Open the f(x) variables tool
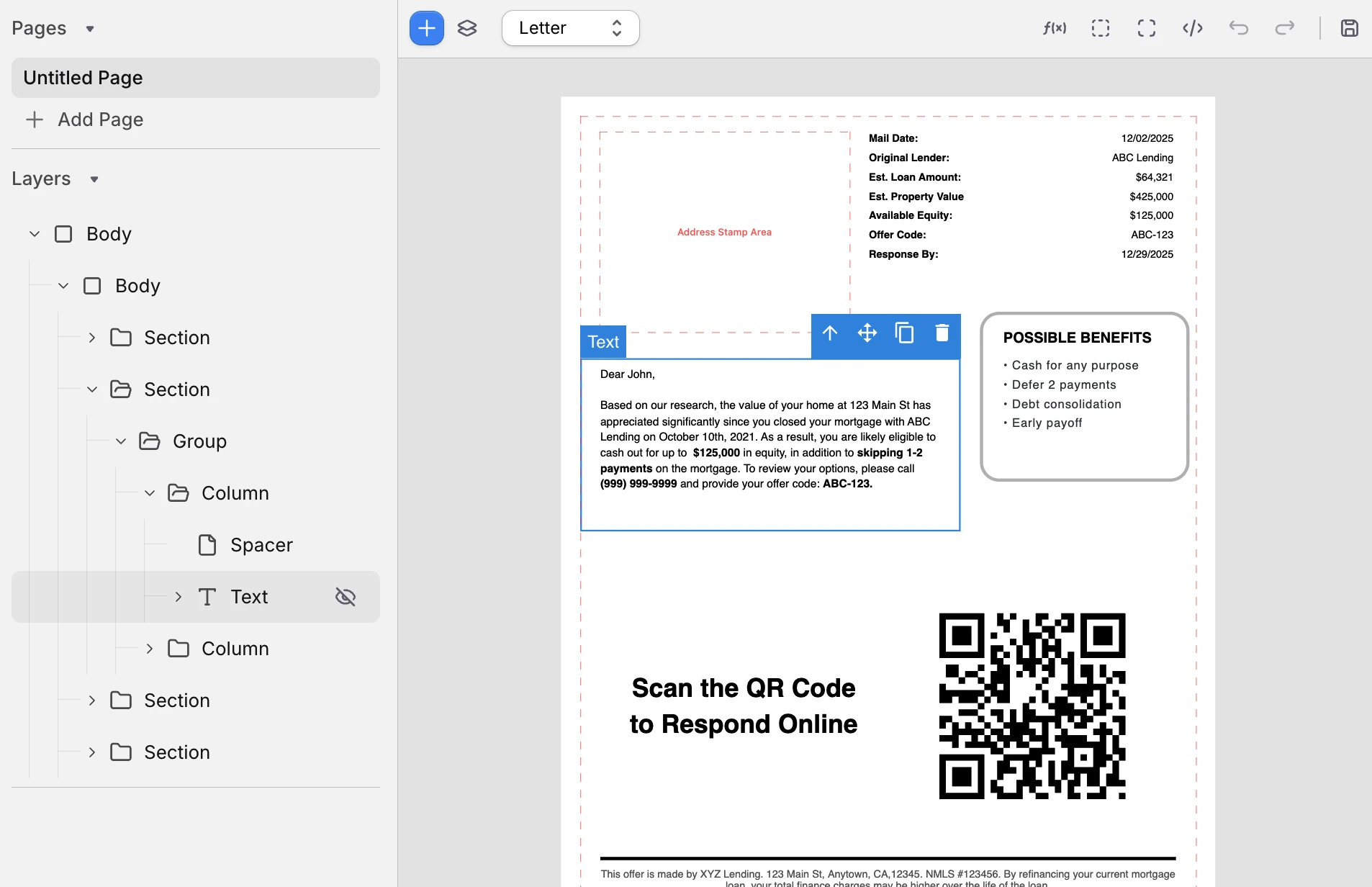This screenshot has height=887, width=1372. point(1055,28)
